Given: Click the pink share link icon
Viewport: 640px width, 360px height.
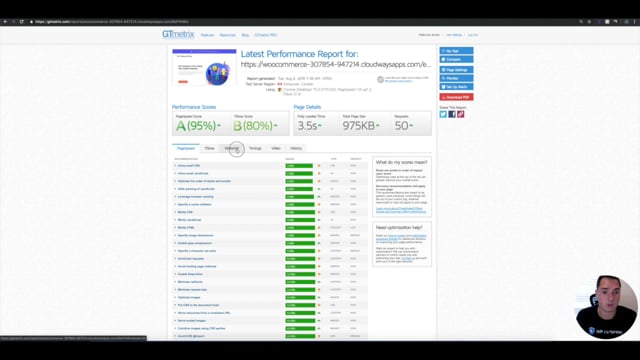Looking at the screenshot, I should (461, 114).
